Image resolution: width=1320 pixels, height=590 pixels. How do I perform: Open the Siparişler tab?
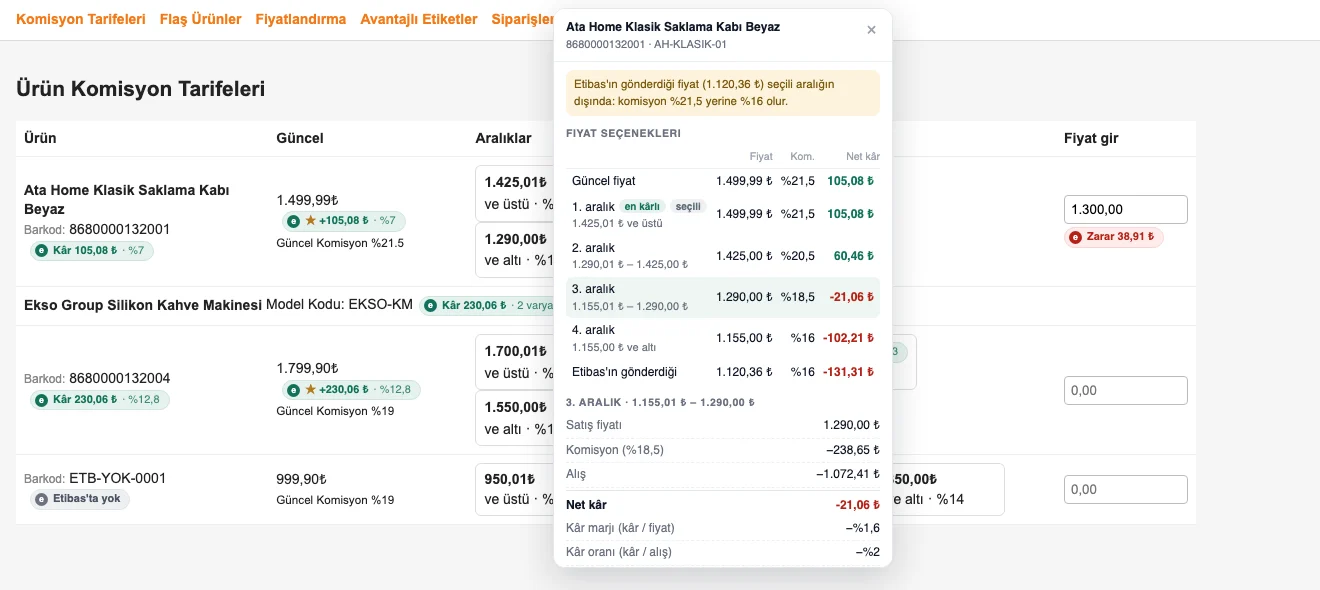point(523,19)
